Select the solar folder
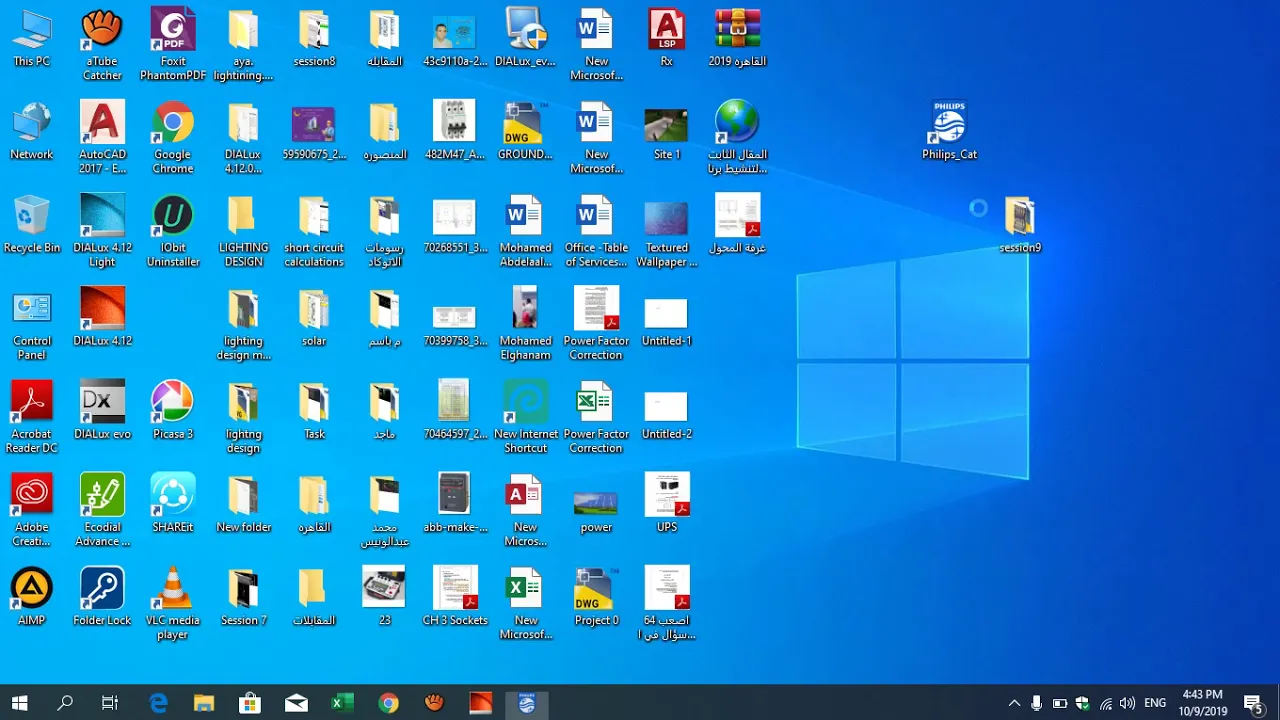The image size is (1280, 720). pos(314,317)
